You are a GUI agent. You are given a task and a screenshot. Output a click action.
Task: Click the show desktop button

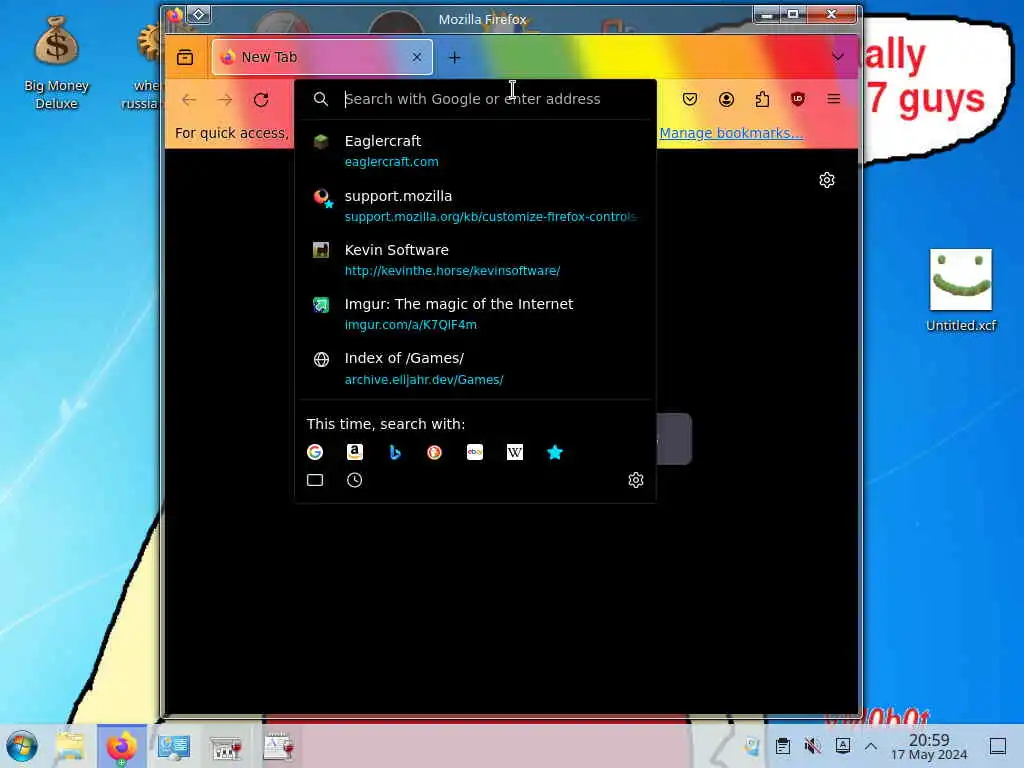[x=998, y=746]
